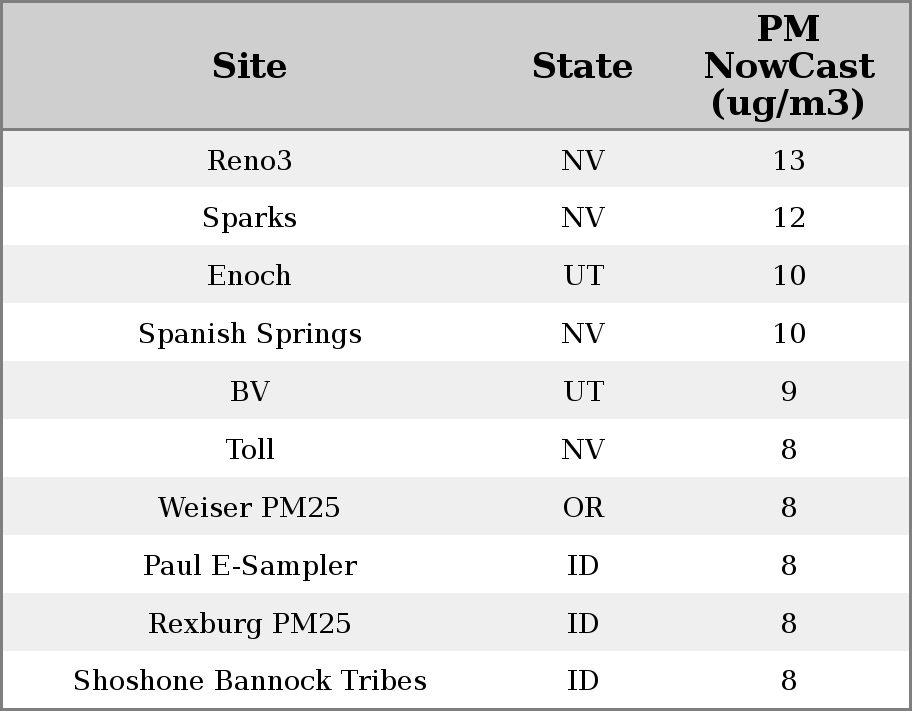Click the Paul E-Sampler site name
Screen dimensions: 912x711
click(250, 566)
